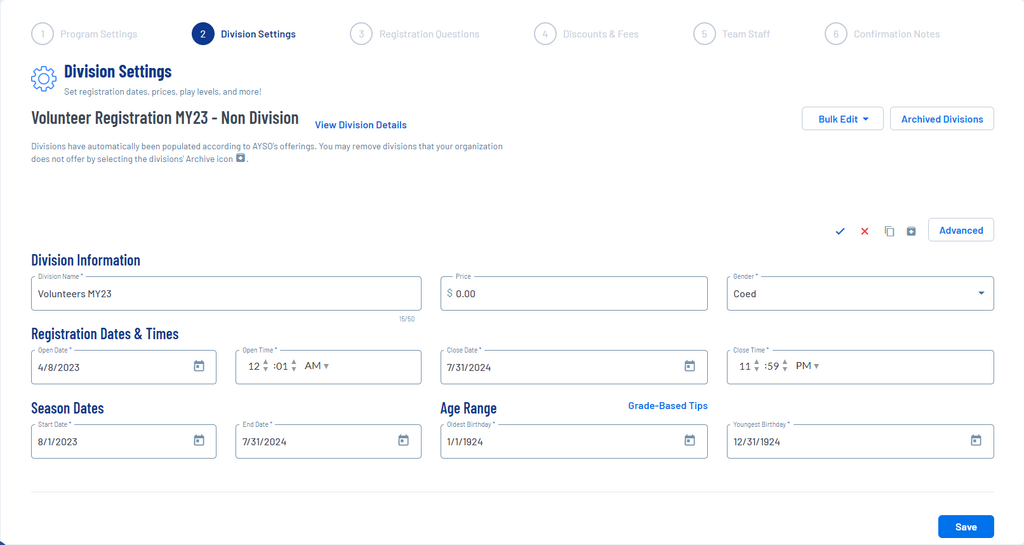1024x545 pixels.
Task: Click the copy division icon
Action: pyautogui.click(x=889, y=231)
